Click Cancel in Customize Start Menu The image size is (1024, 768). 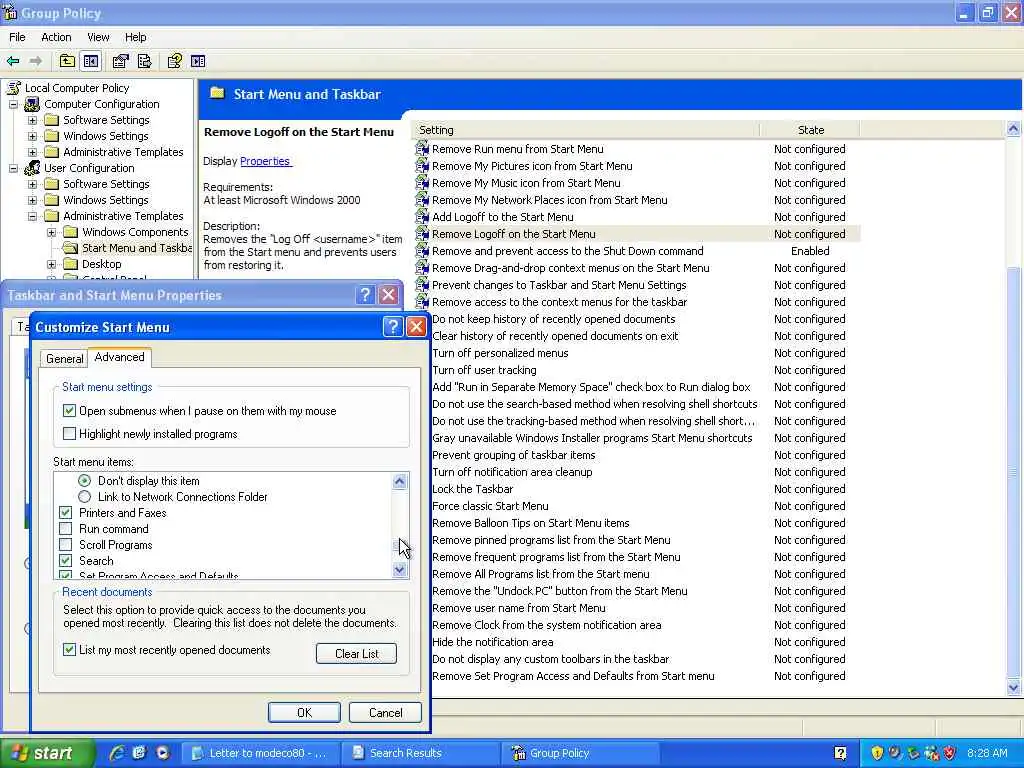click(x=385, y=712)
